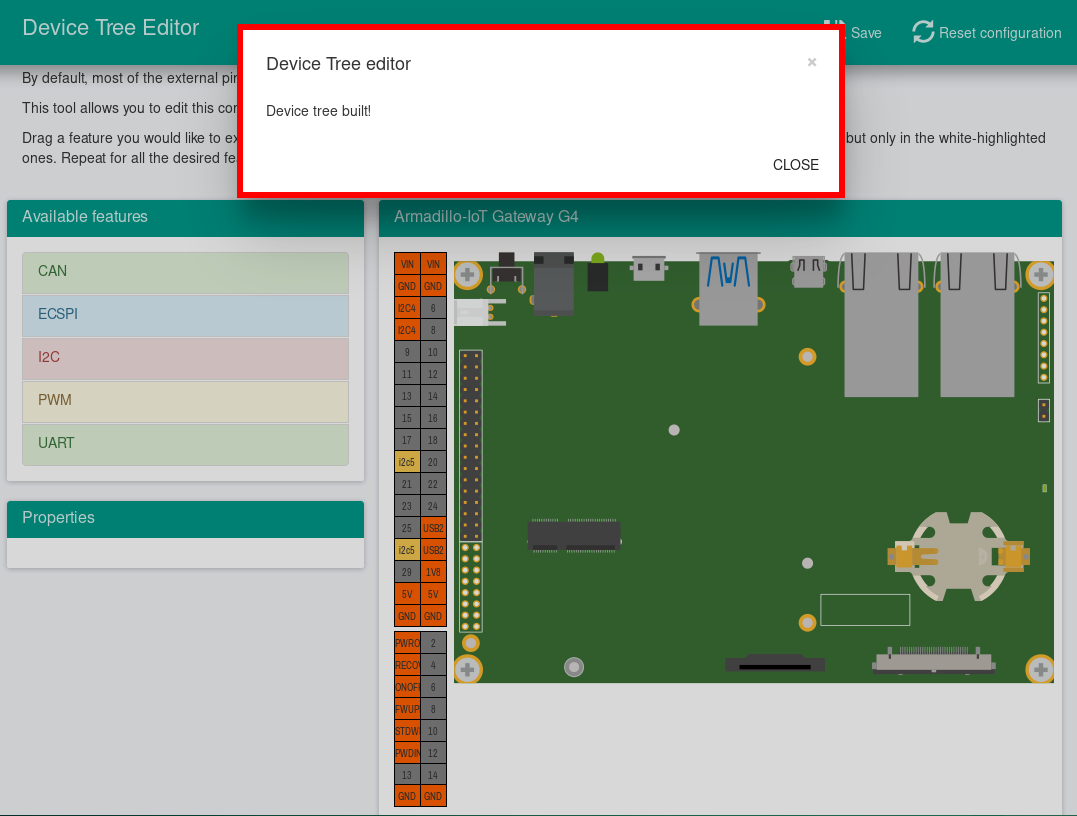The width and height of the screenshot is (1077, 816).
Task: Click the RECOV pin cell
Action: coord(407,665)
